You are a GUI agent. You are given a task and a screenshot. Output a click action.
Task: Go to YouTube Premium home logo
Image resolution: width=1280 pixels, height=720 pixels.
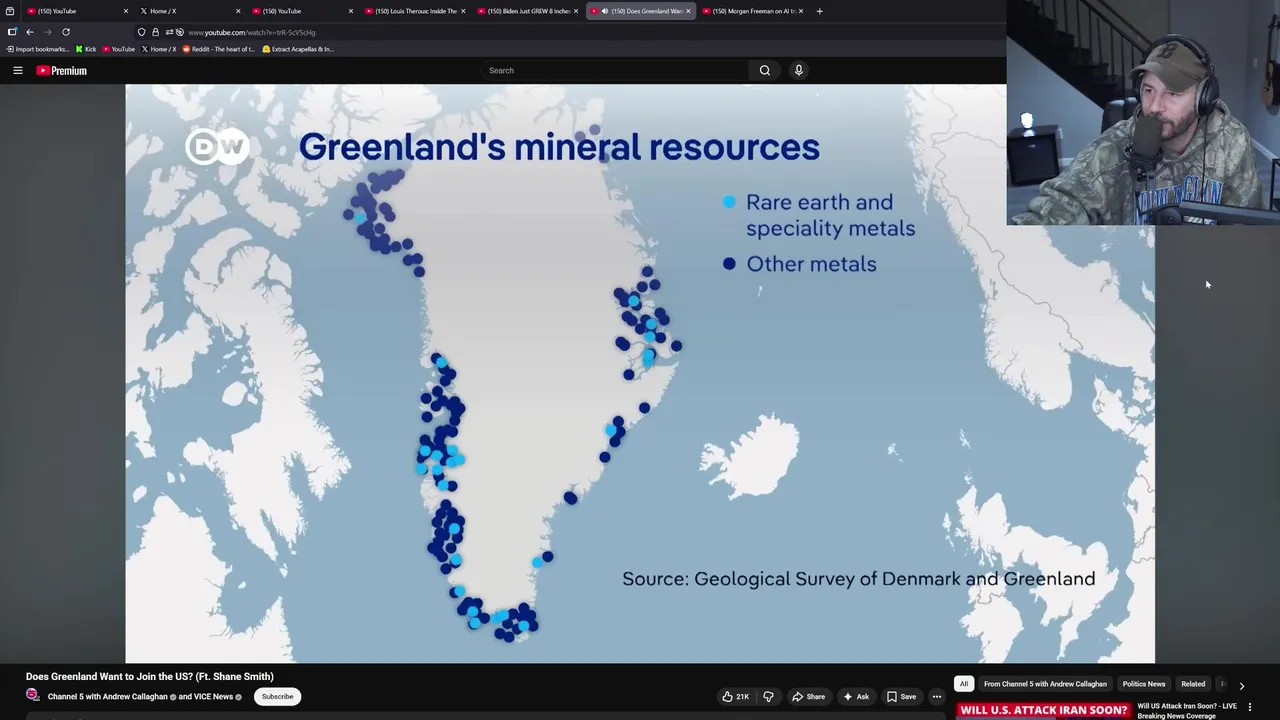pos(62,70)
